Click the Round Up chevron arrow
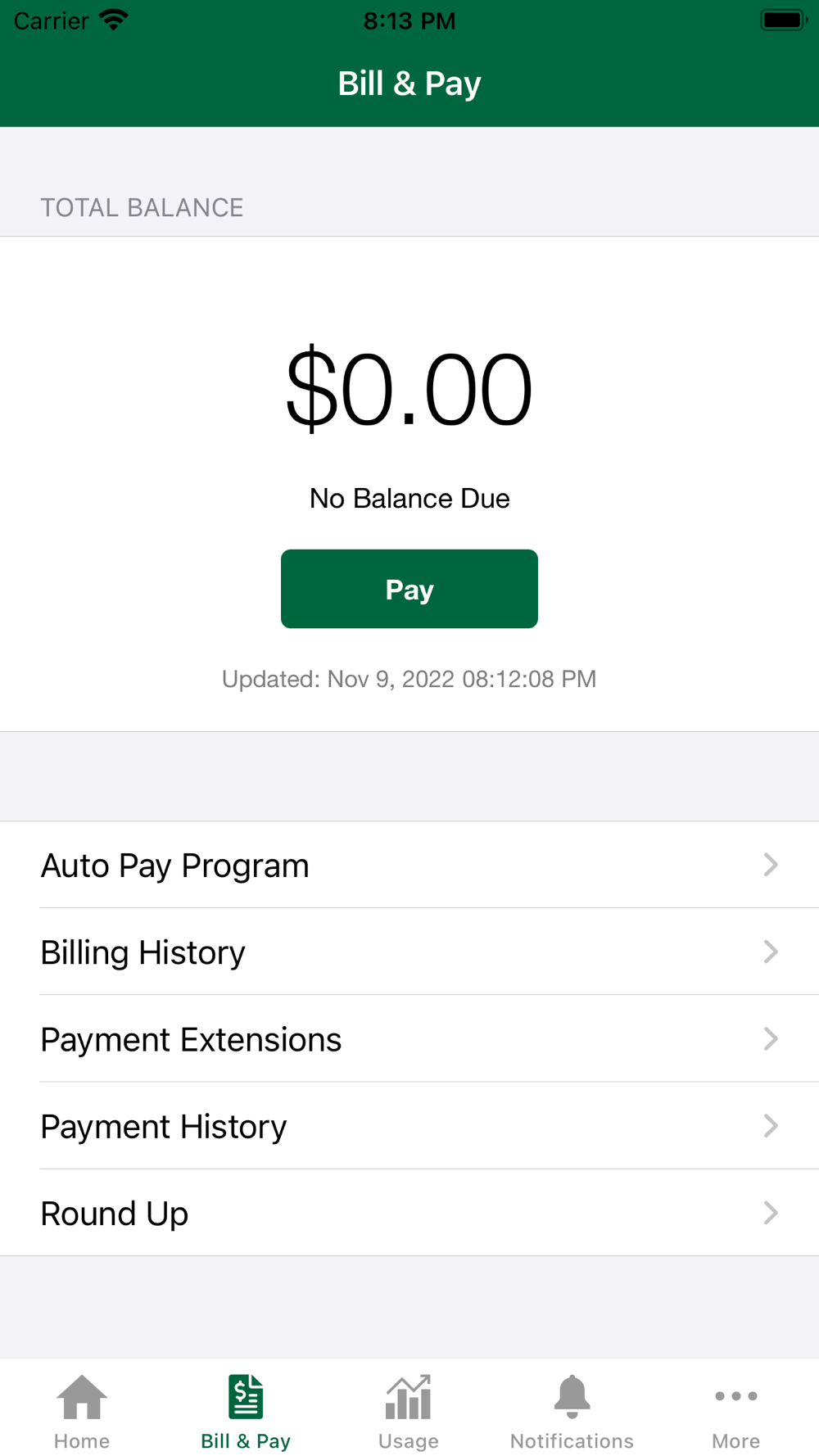Image resolution: width=819 pixels, height=1456 pixels. coord(770,1213)
